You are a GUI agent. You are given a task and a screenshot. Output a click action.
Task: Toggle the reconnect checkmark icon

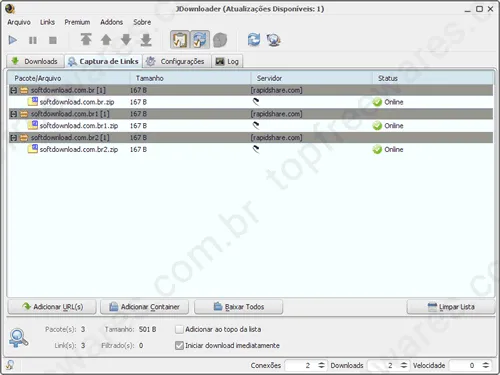(200, 40)
